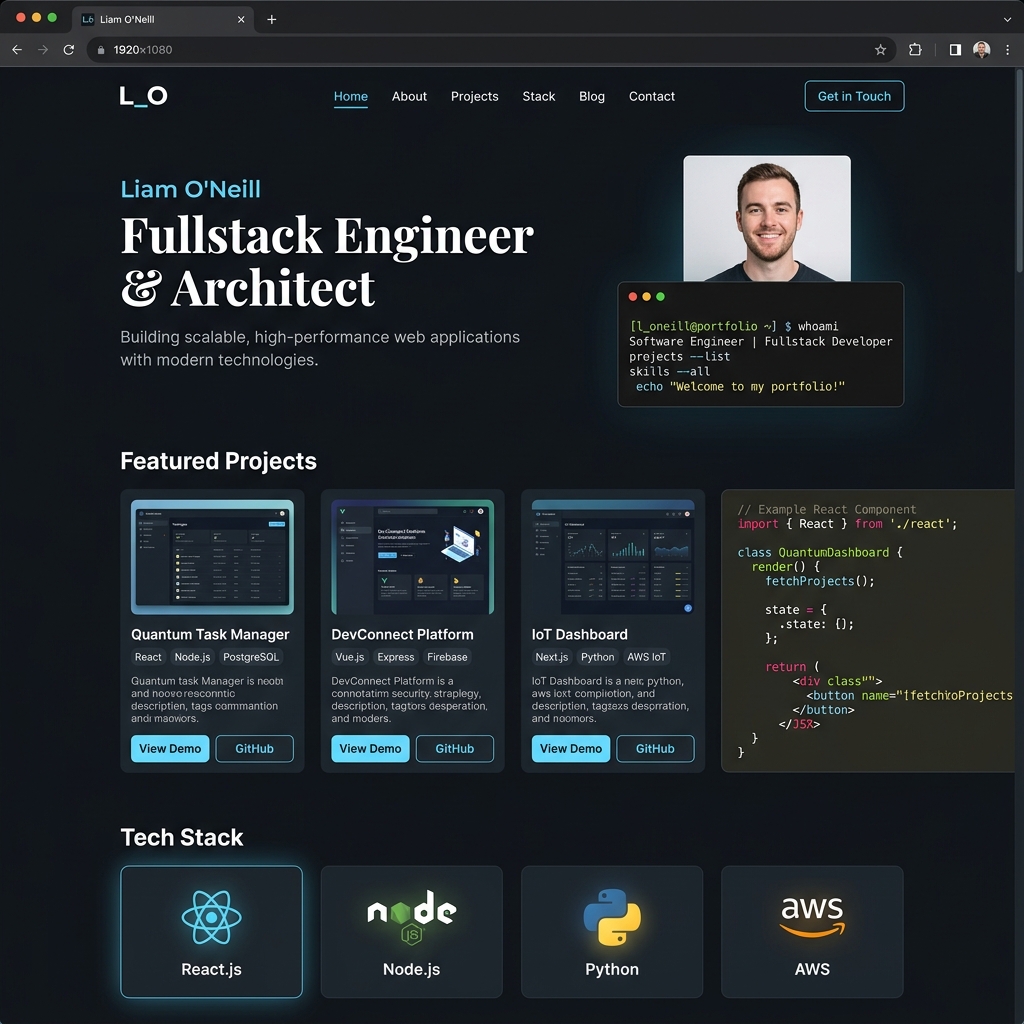Select the Python logo icon
The image size is (1024, 1024).
pos(612,917)
